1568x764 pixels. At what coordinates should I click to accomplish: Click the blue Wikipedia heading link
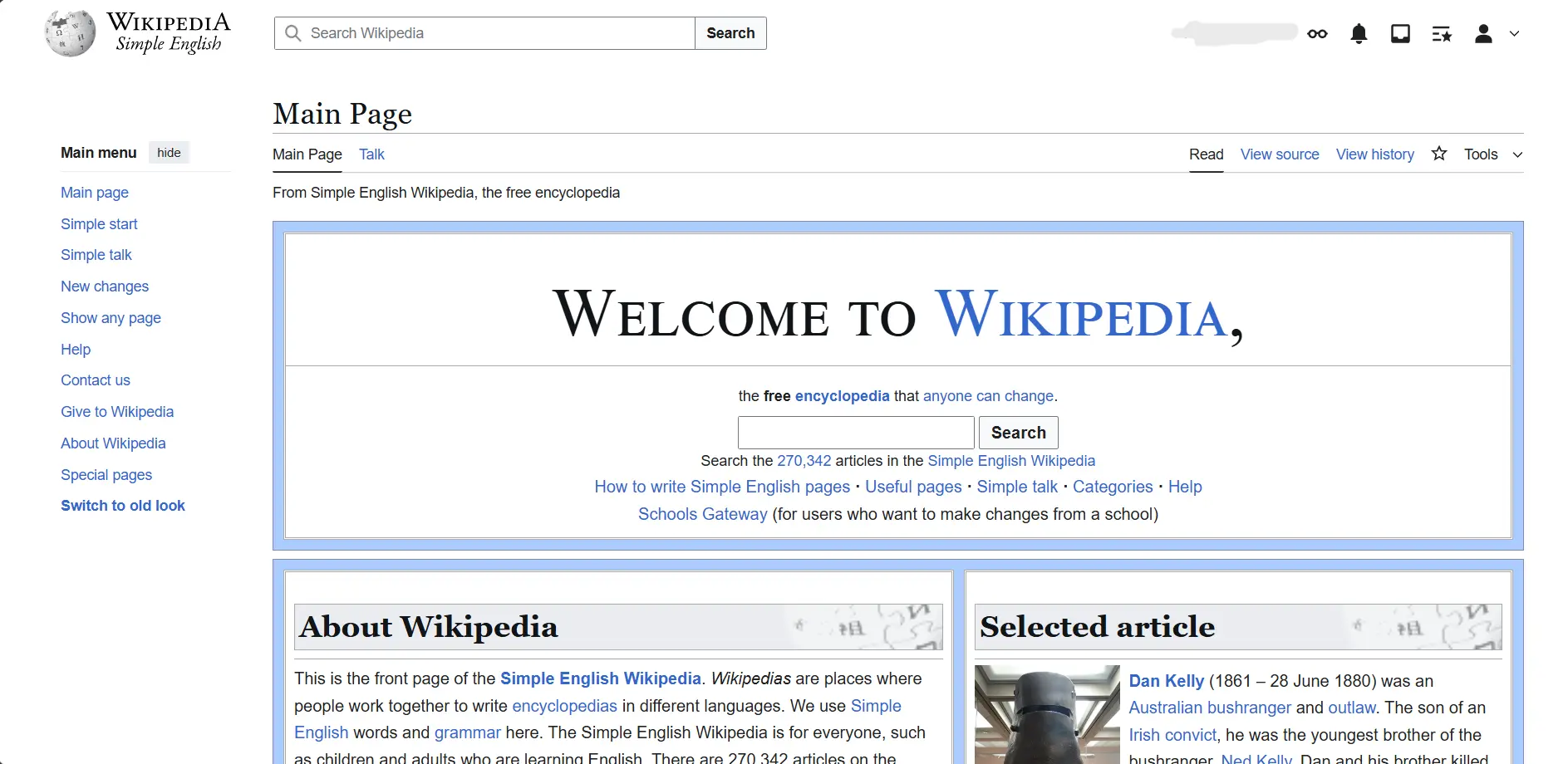pos(1081,316)
